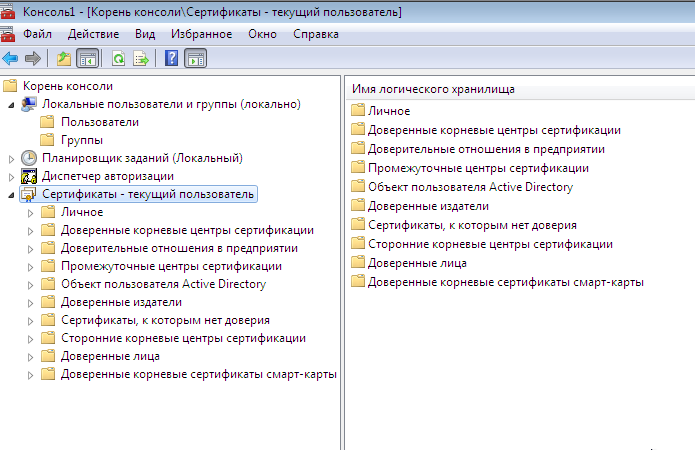This screenshot has height=450, width=695.
Task: Click the Export list toolbar icon
Action: click(x=141, y=59)
